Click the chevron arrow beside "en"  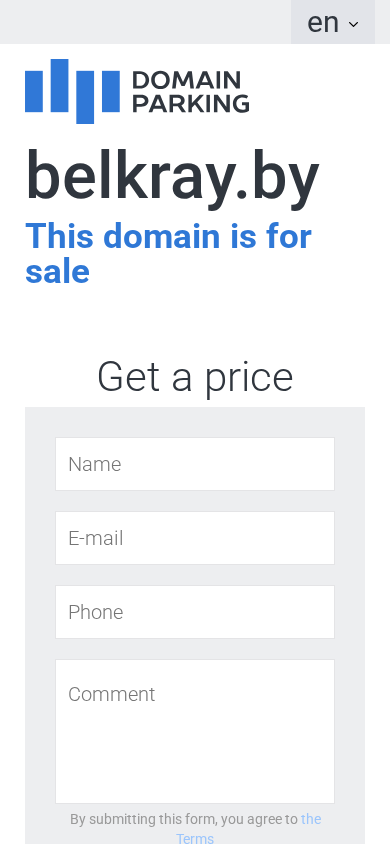pyautogui.click(x=353, y=24)
